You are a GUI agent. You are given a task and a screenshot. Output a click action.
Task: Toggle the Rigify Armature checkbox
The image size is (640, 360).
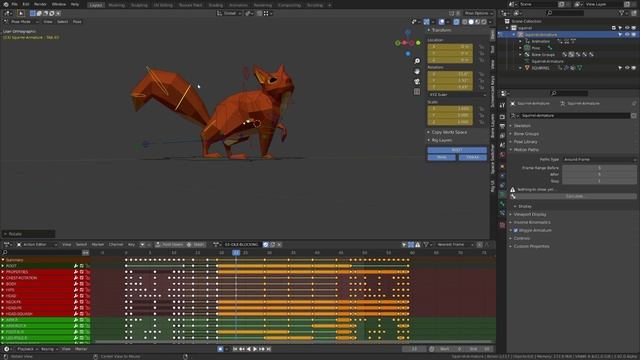tap(516, 231)
